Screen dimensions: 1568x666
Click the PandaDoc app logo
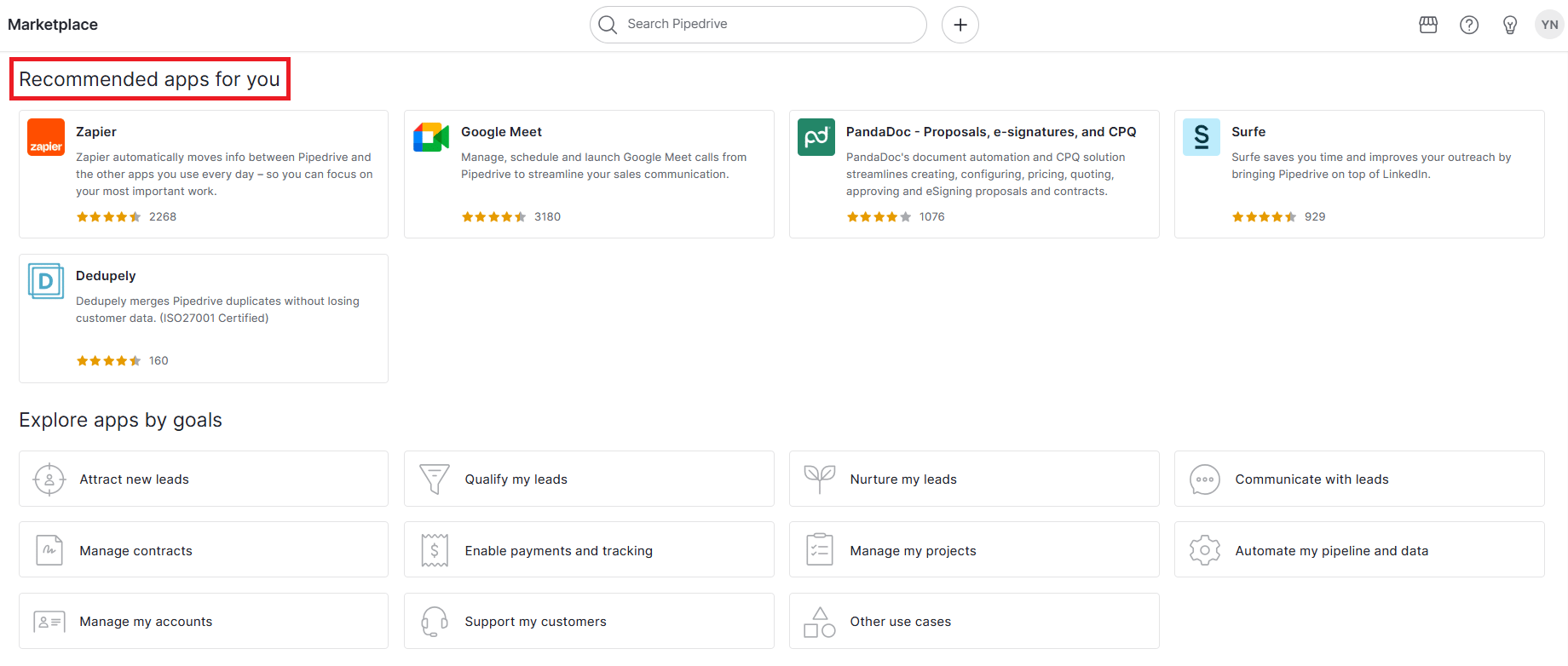816,137
